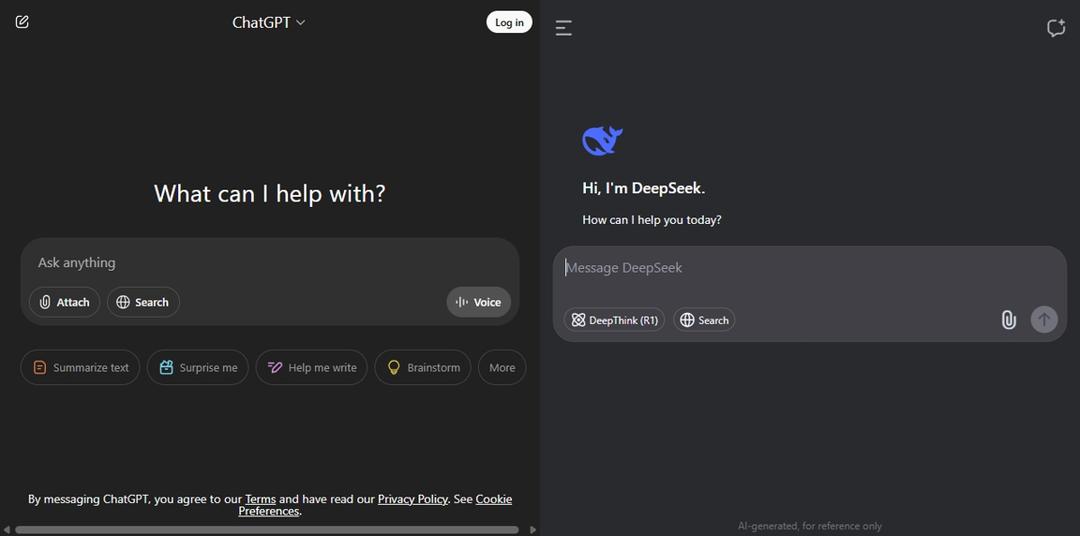The width and height of the screenshot is (1080, 536).
Task: Click 'AI-generated, for reference only' note
Action: pyautogui.click(x=809, y=526)
